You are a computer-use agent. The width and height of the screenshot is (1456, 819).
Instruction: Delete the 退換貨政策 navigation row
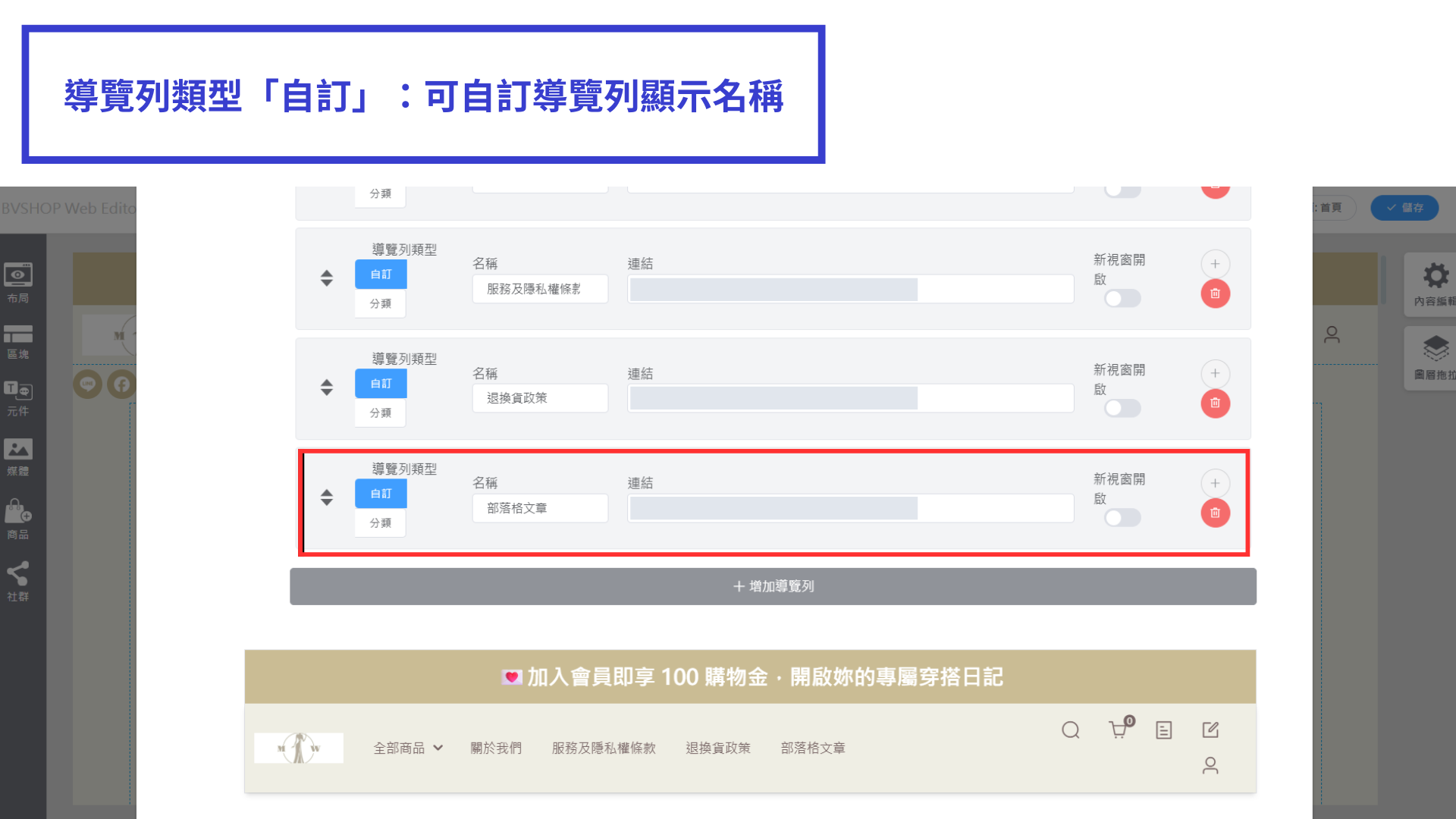click(x=1215, y=403)
